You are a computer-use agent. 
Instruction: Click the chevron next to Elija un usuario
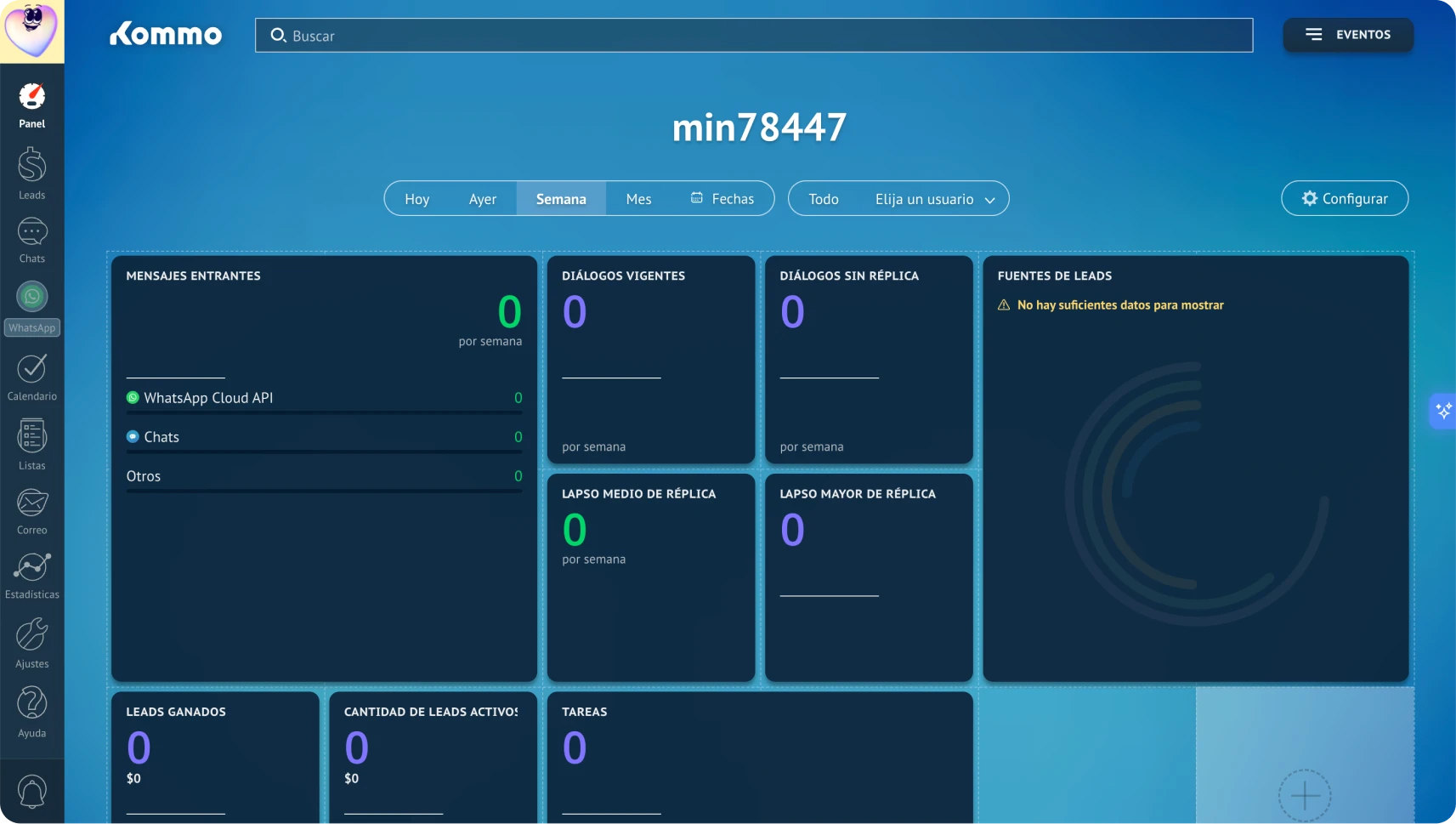(x=990, y=200)
